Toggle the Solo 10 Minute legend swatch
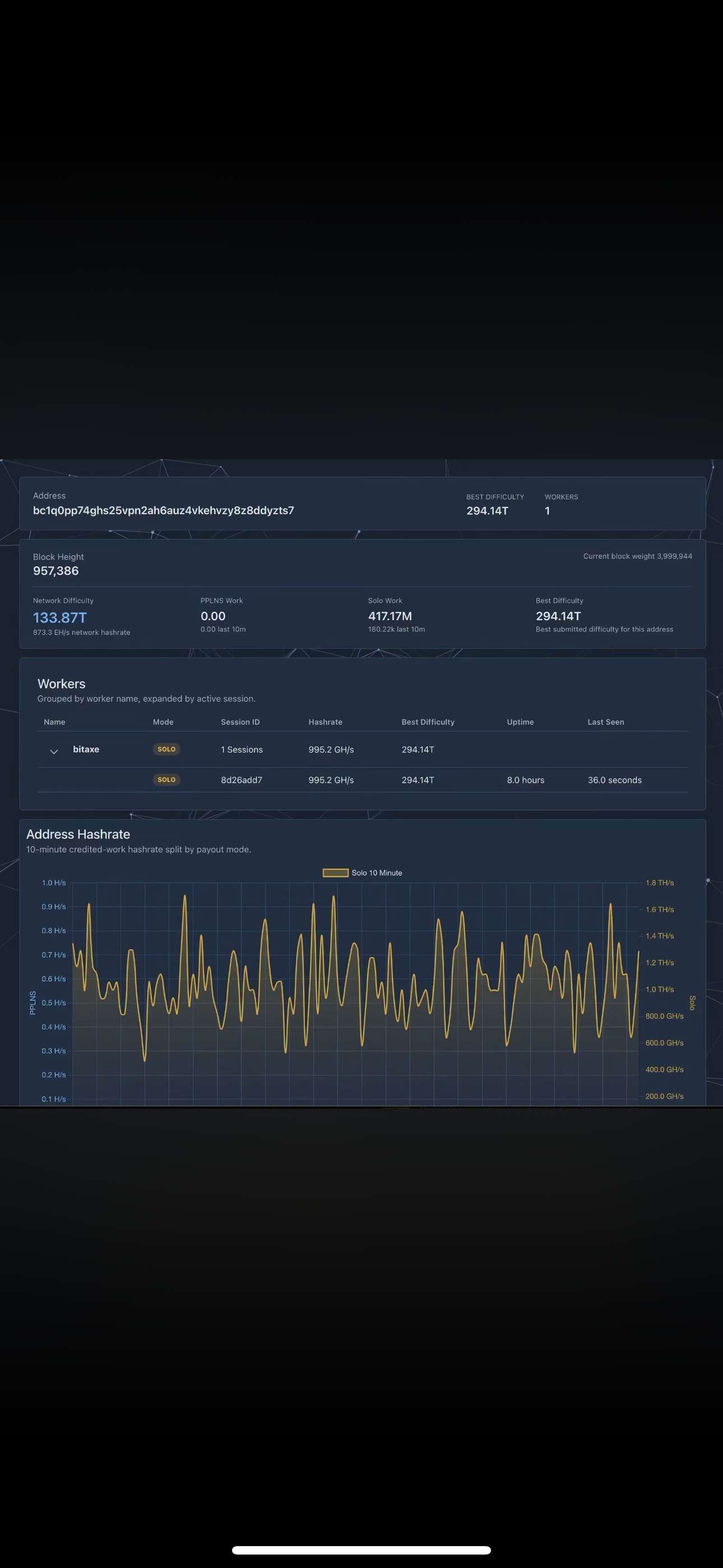This screenshot has height=1568, width=723. click(x=335, y=872)
